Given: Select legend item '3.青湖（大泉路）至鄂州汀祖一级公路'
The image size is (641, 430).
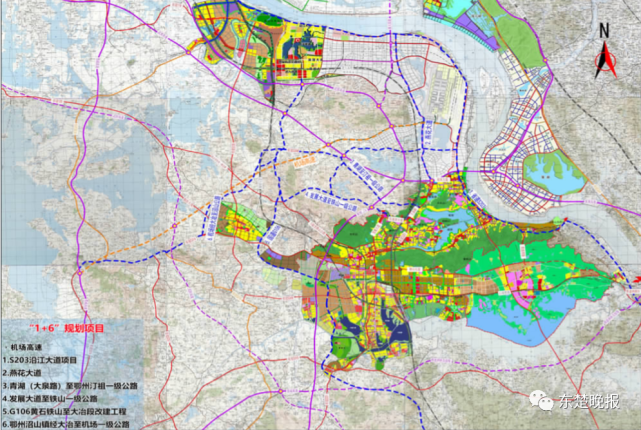Looking at the screenshot, I should click(x=70, y=385).
